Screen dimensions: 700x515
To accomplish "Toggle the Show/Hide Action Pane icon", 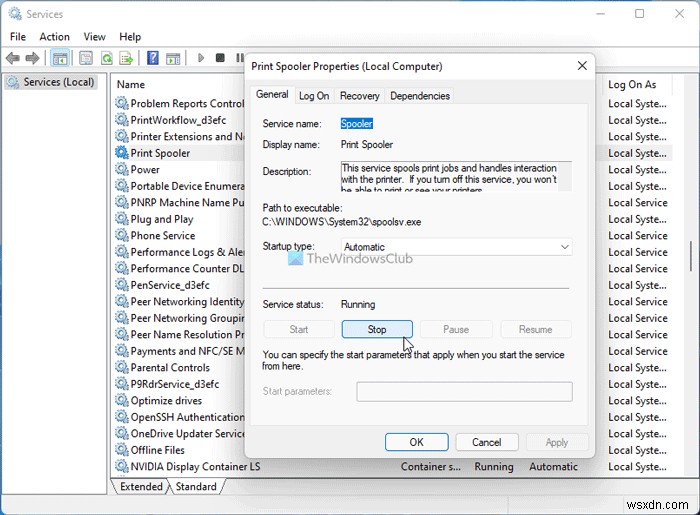I will coord(173,58).
